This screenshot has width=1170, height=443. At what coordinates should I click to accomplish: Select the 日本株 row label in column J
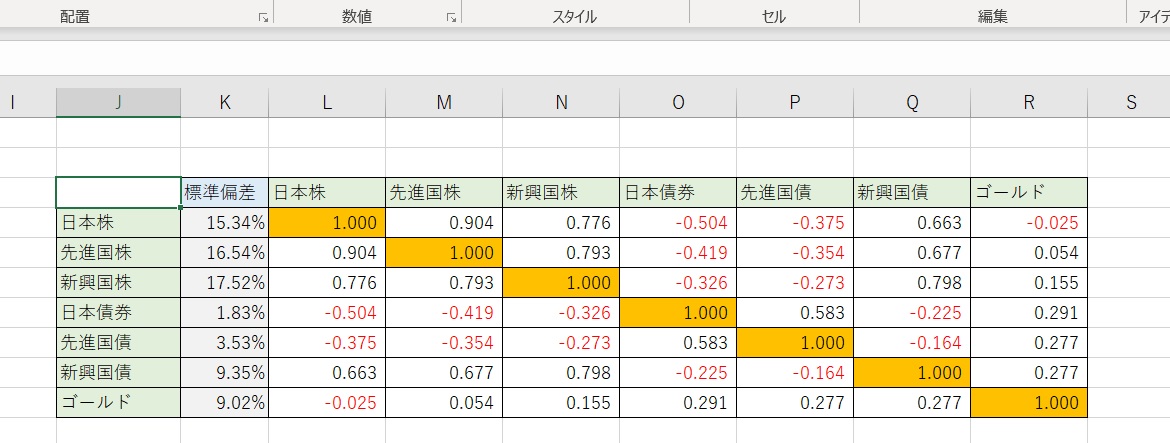pyautogui.click(x=118, y=222)
